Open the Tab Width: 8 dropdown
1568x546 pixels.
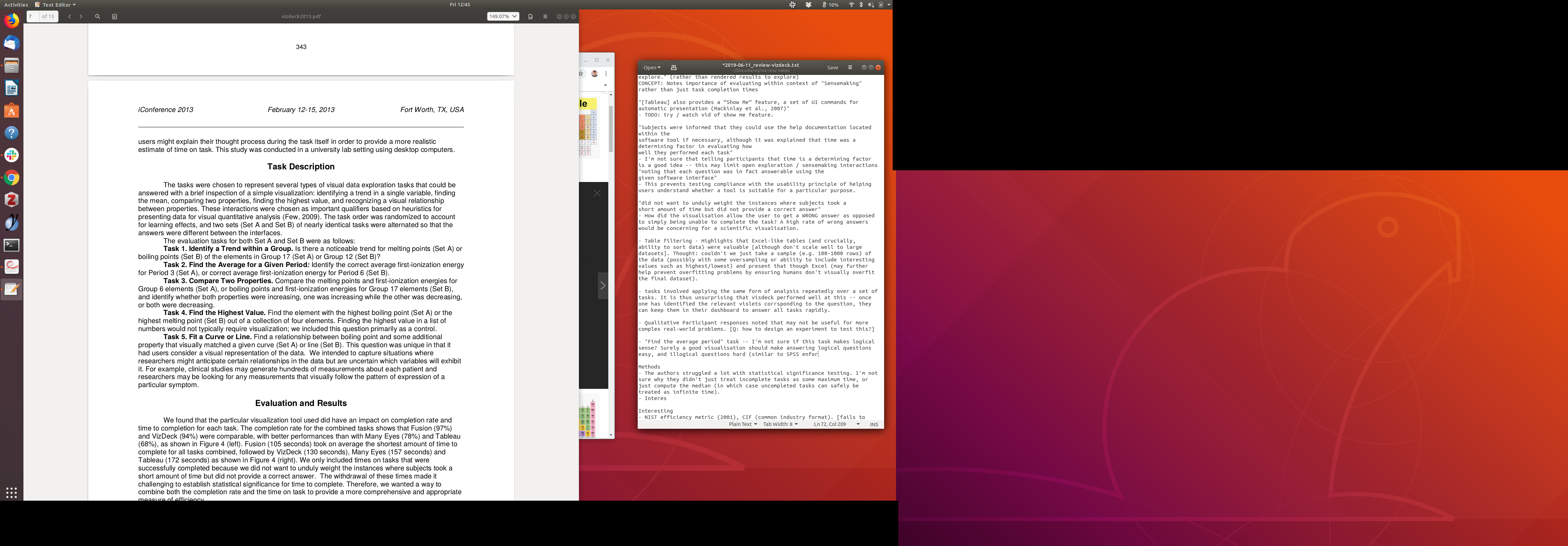tap(780, 424)
